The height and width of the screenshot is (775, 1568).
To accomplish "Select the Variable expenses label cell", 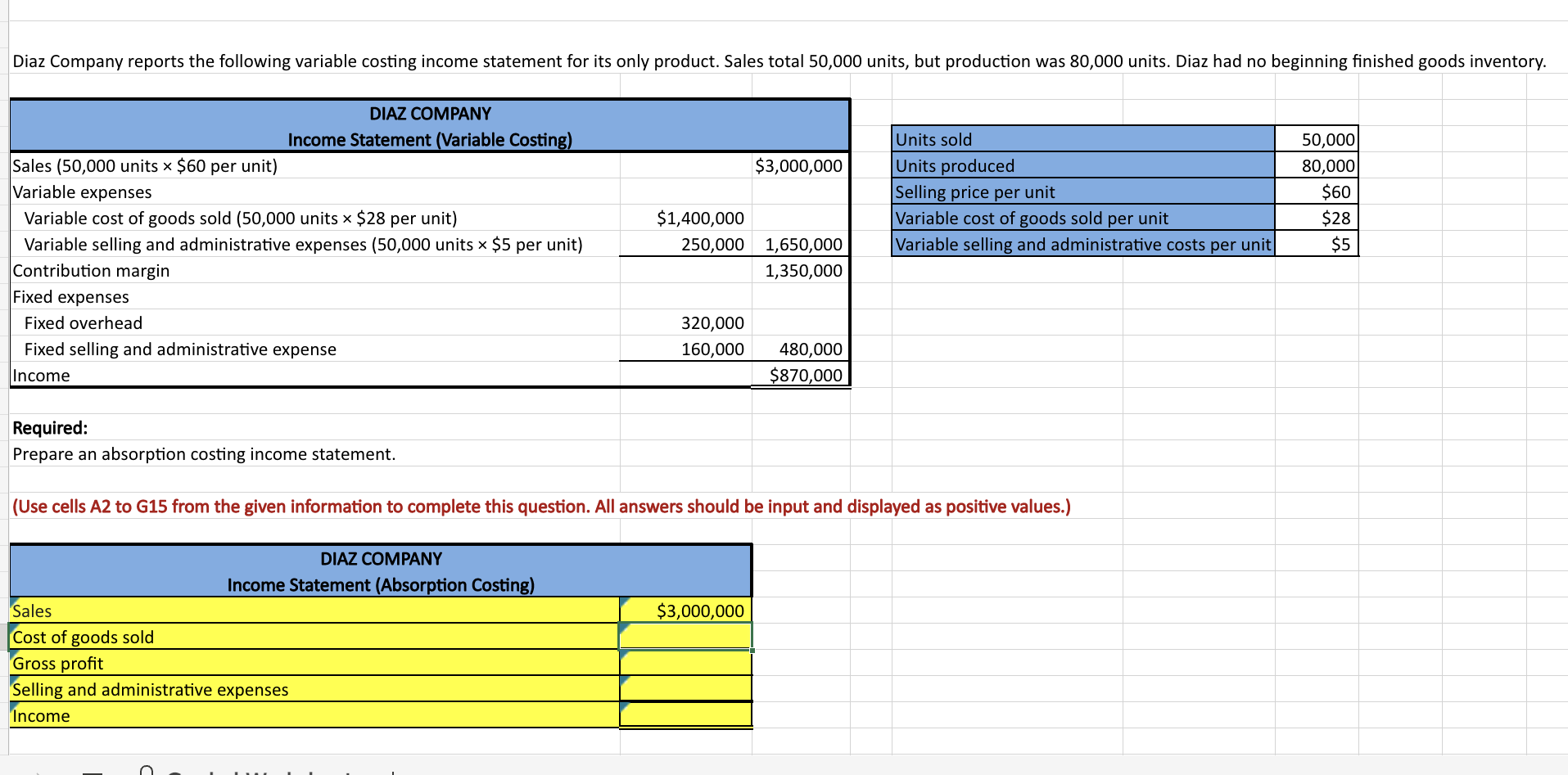I will [x=314, y=192].
